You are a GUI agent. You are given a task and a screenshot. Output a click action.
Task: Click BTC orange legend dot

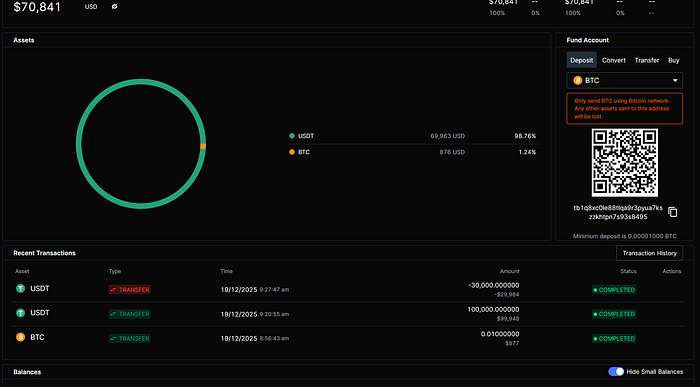pyautogui.click(x=292, y=152)
